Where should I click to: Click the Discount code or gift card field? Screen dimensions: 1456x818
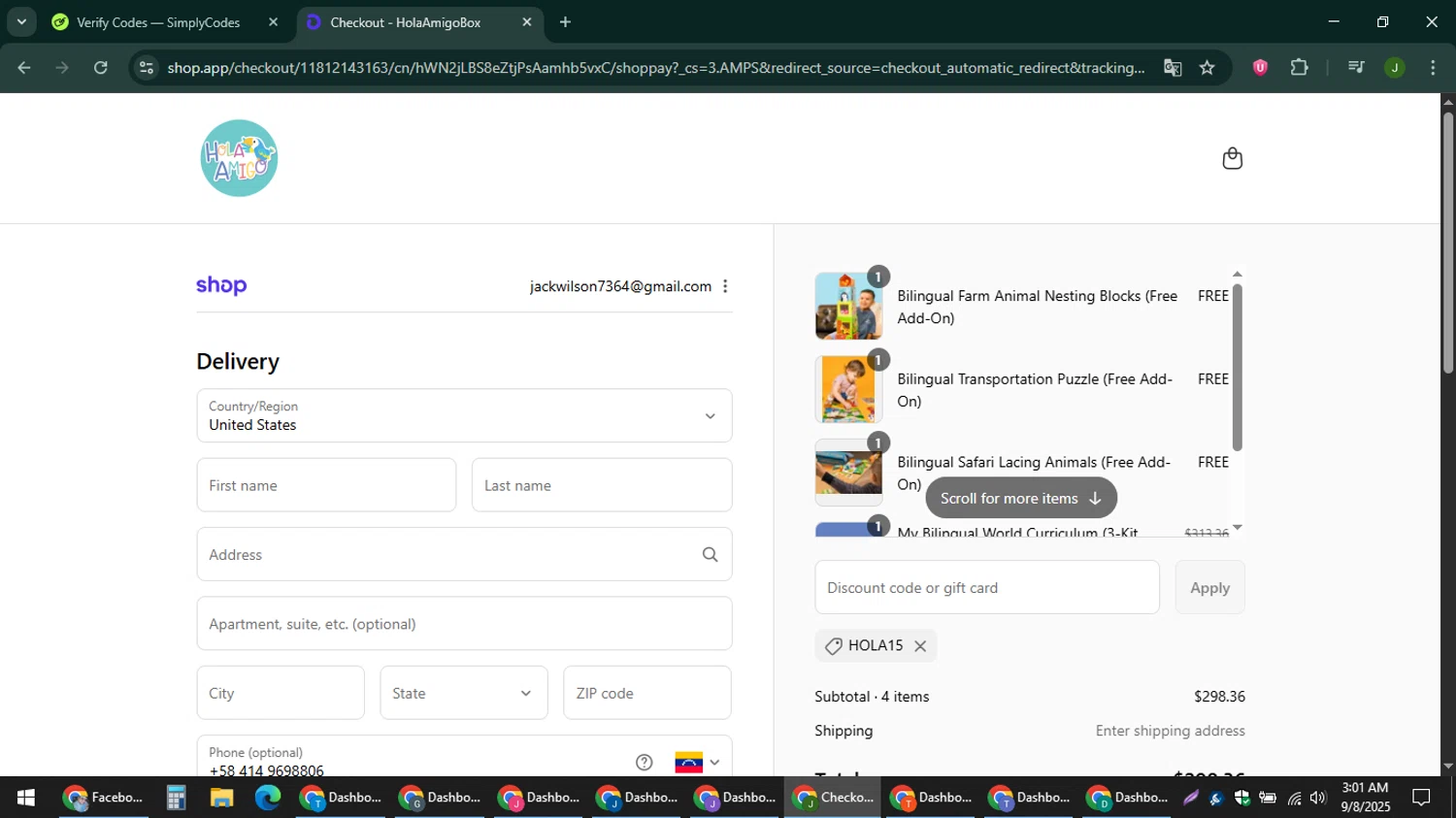987,587
